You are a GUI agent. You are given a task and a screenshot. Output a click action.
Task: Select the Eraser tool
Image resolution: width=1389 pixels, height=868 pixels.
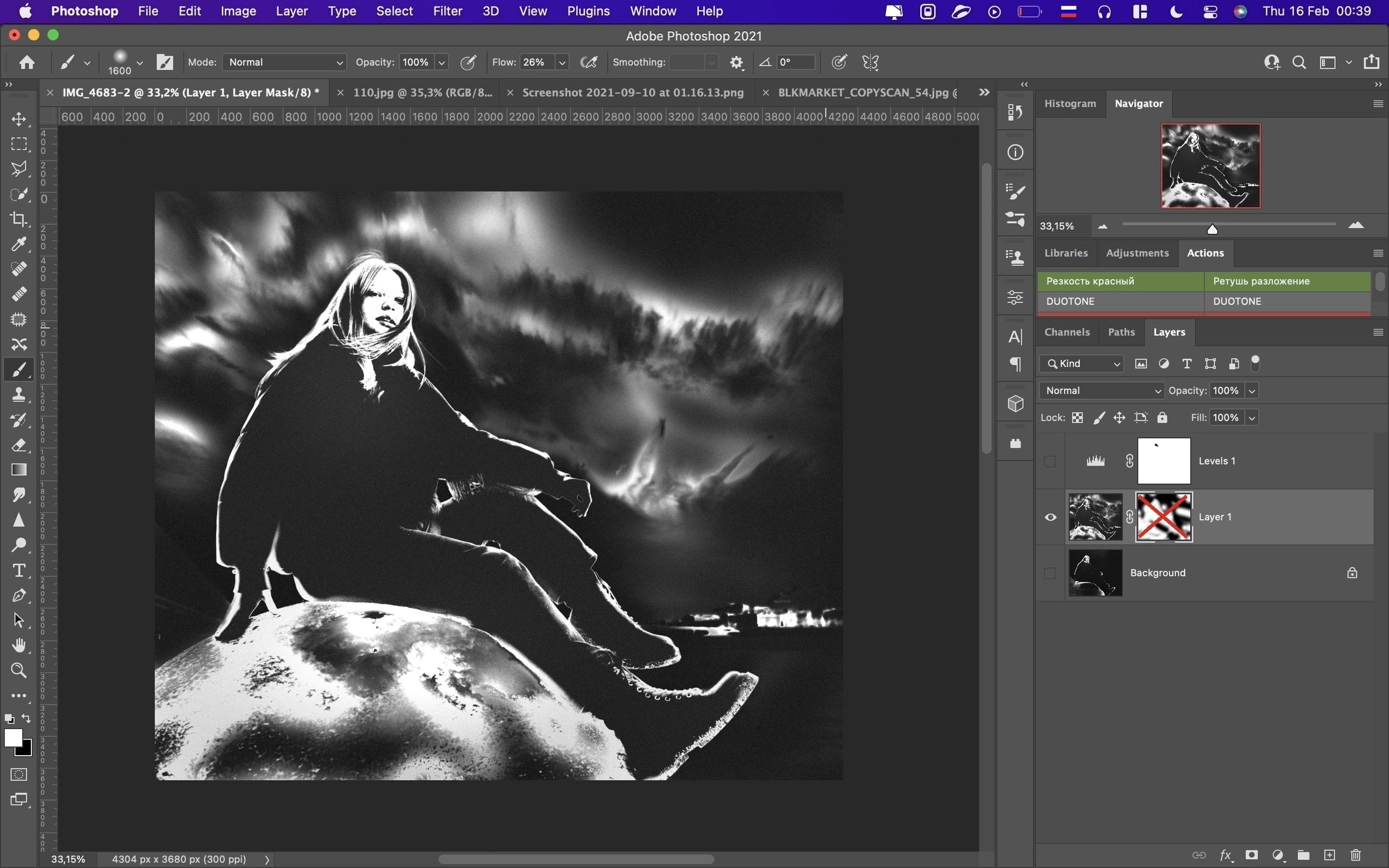[x=19, y=445]
